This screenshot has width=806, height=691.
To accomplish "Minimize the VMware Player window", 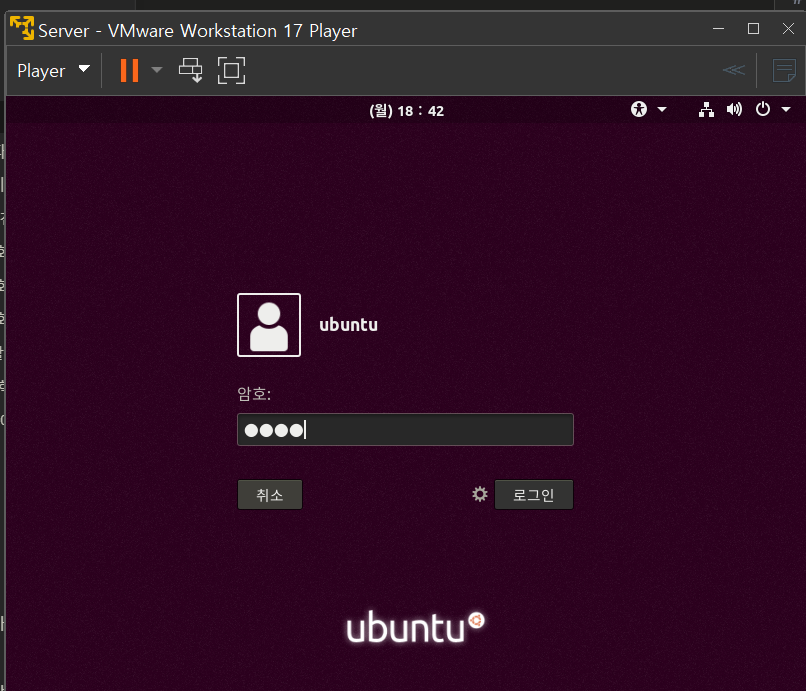I will (719, 28).
